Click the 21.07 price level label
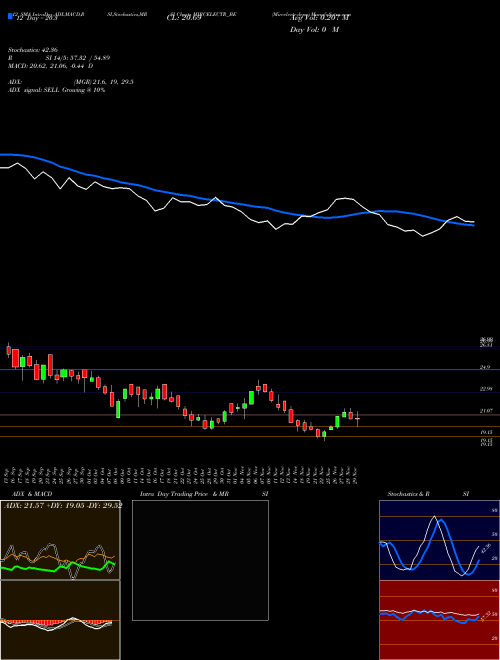Image resolution: width=500 pixels, height=660 pixels. [486, 410]
